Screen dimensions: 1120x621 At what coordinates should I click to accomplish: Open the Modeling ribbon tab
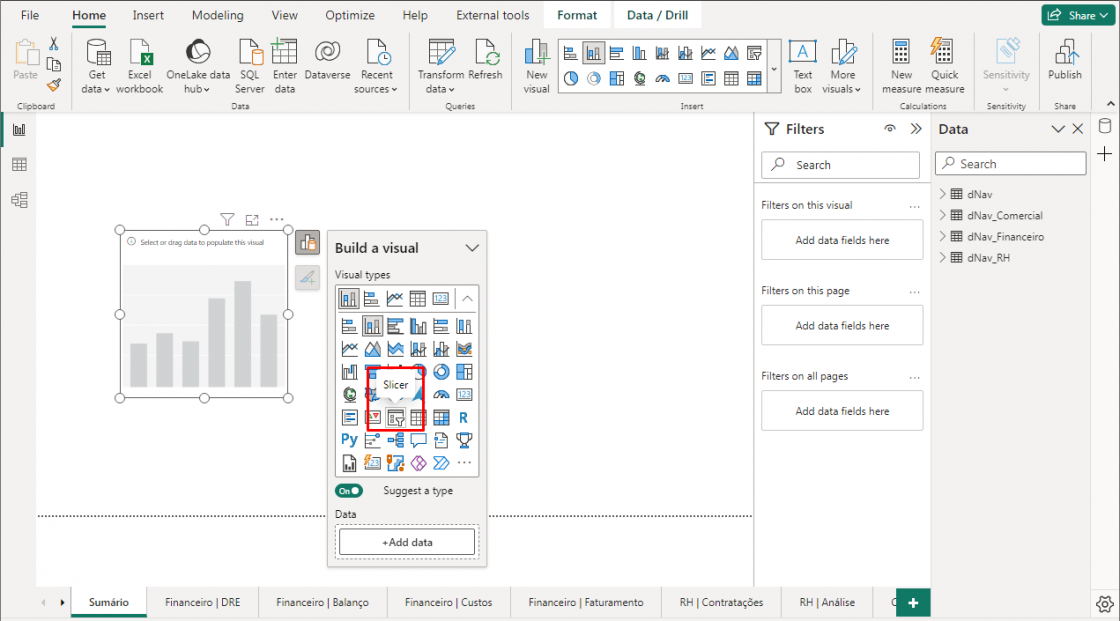coord(217,15)
